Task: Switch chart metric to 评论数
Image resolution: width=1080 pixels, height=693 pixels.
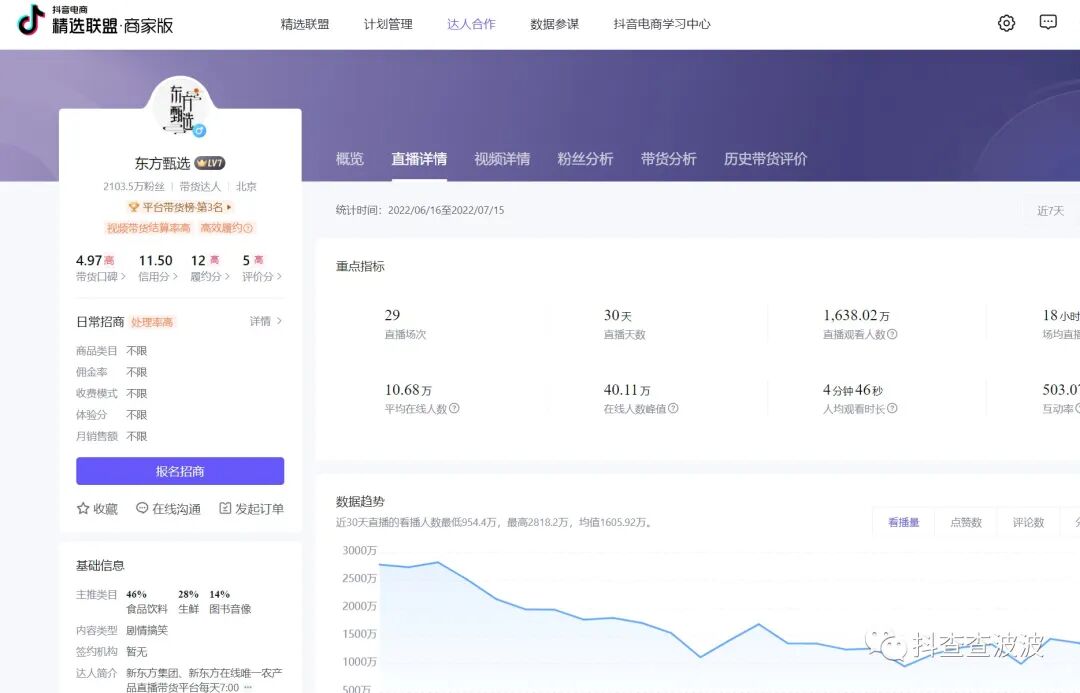Action: coord(1028,521)
